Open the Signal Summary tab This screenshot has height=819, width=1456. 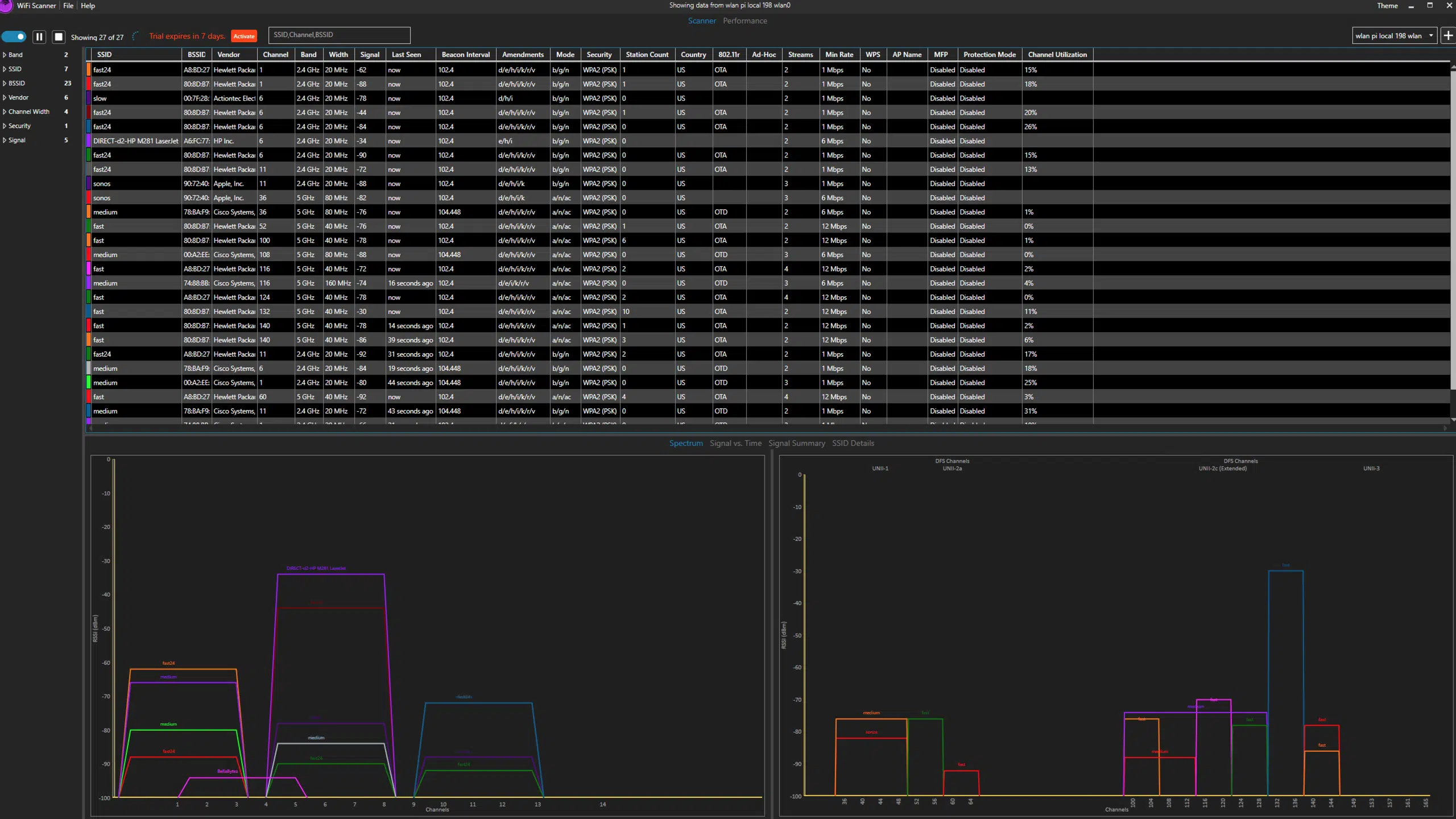tap(796, 443)
